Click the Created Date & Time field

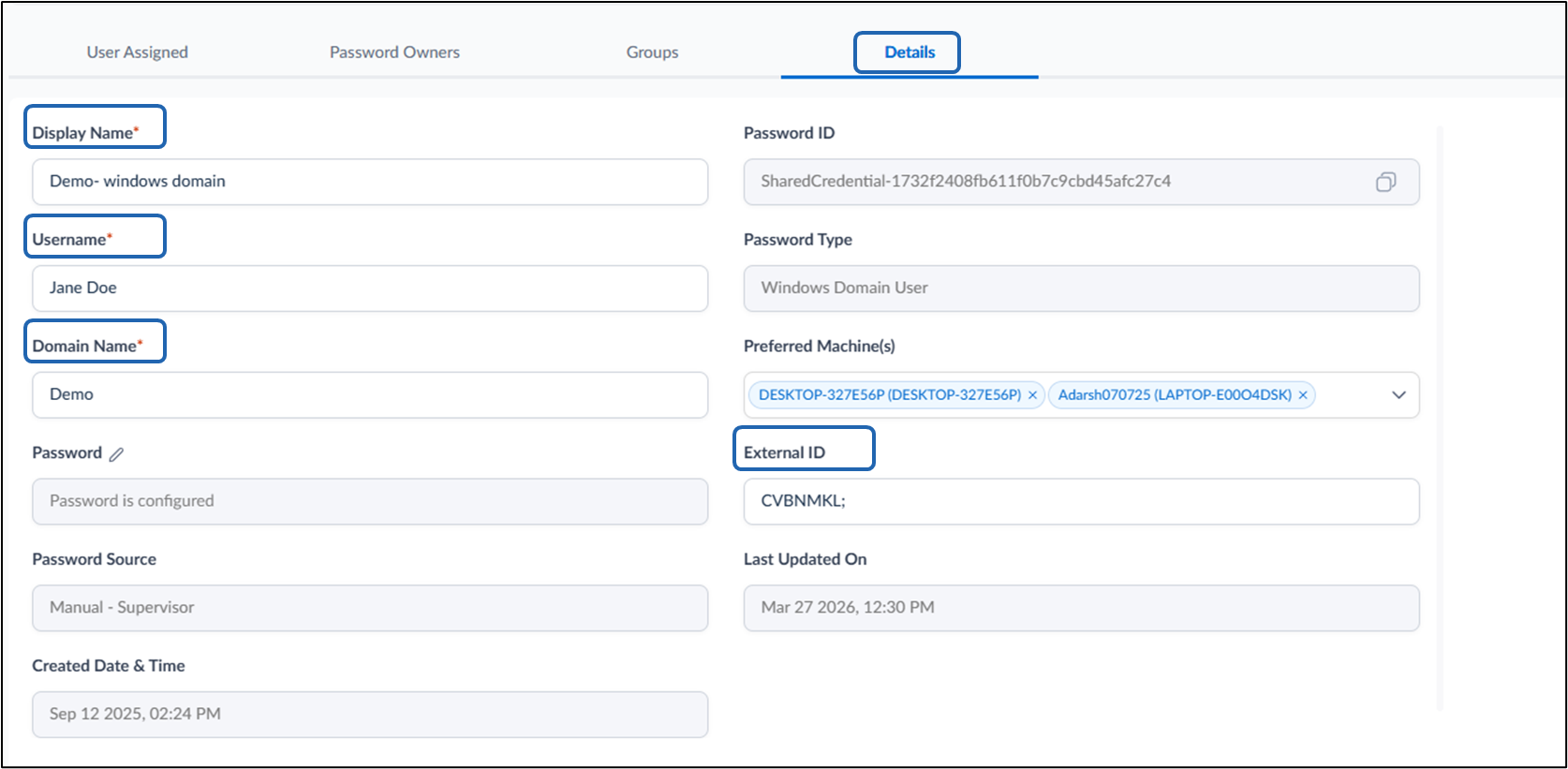(370, 715)
